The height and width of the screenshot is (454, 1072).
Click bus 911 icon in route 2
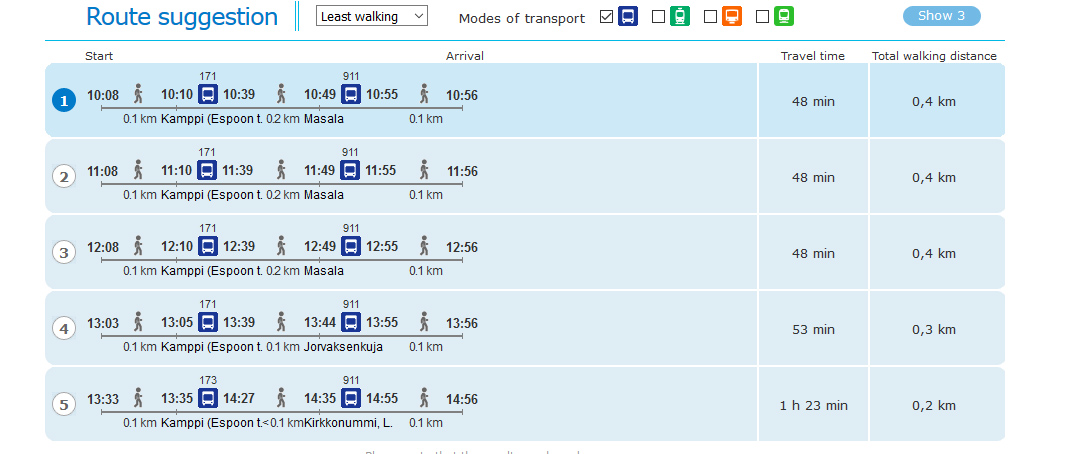tap(351, 170)
